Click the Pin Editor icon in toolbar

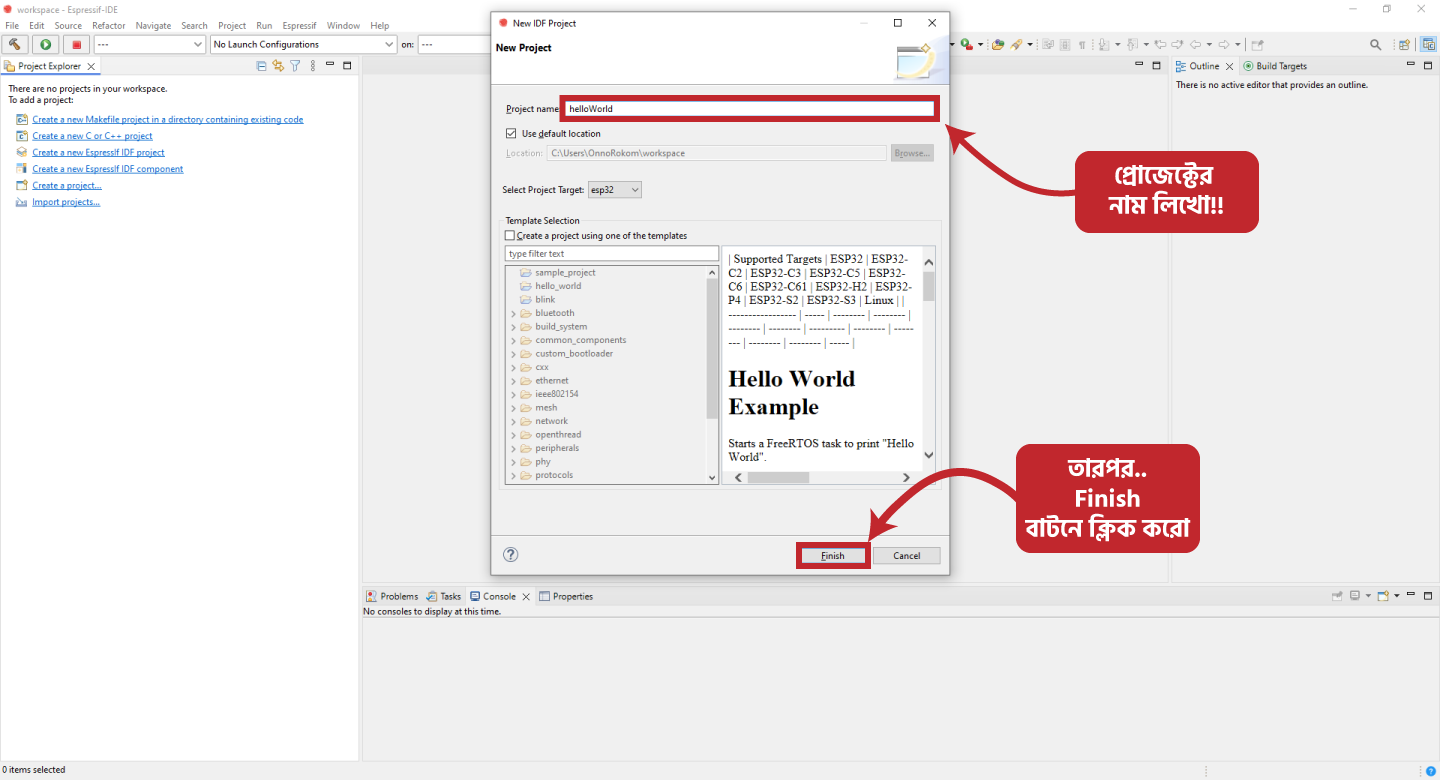[1257, 44]
